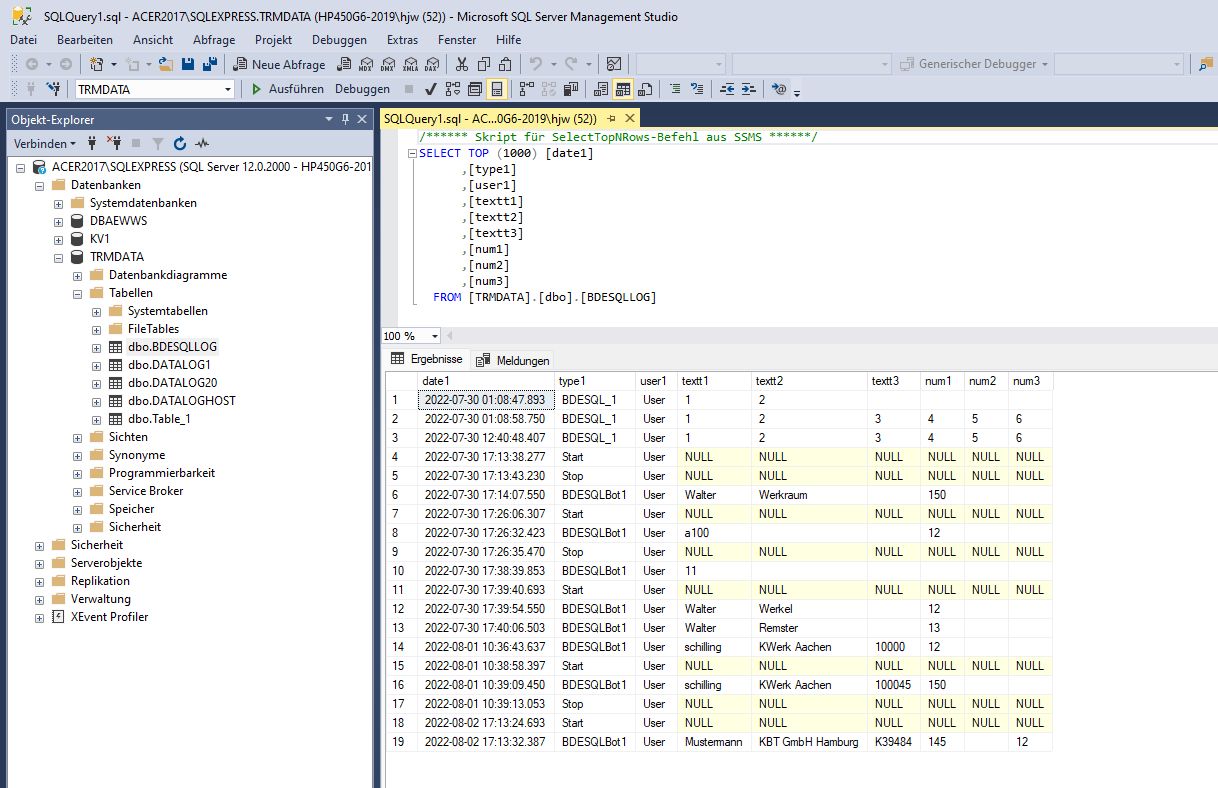The height and width of the screenshot is (788, 1218).
Task: Click the Decrease Indent icon
Action: click(728, 89)
